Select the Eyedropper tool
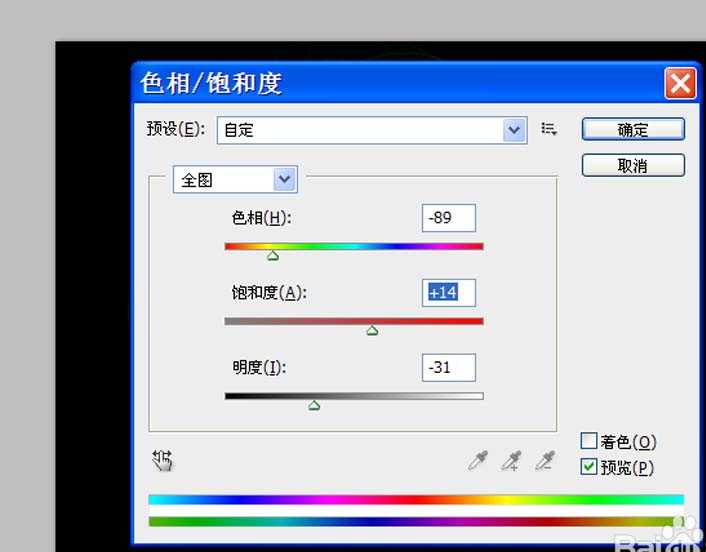This screenshot has width=706, height=552. click(480, 460)
